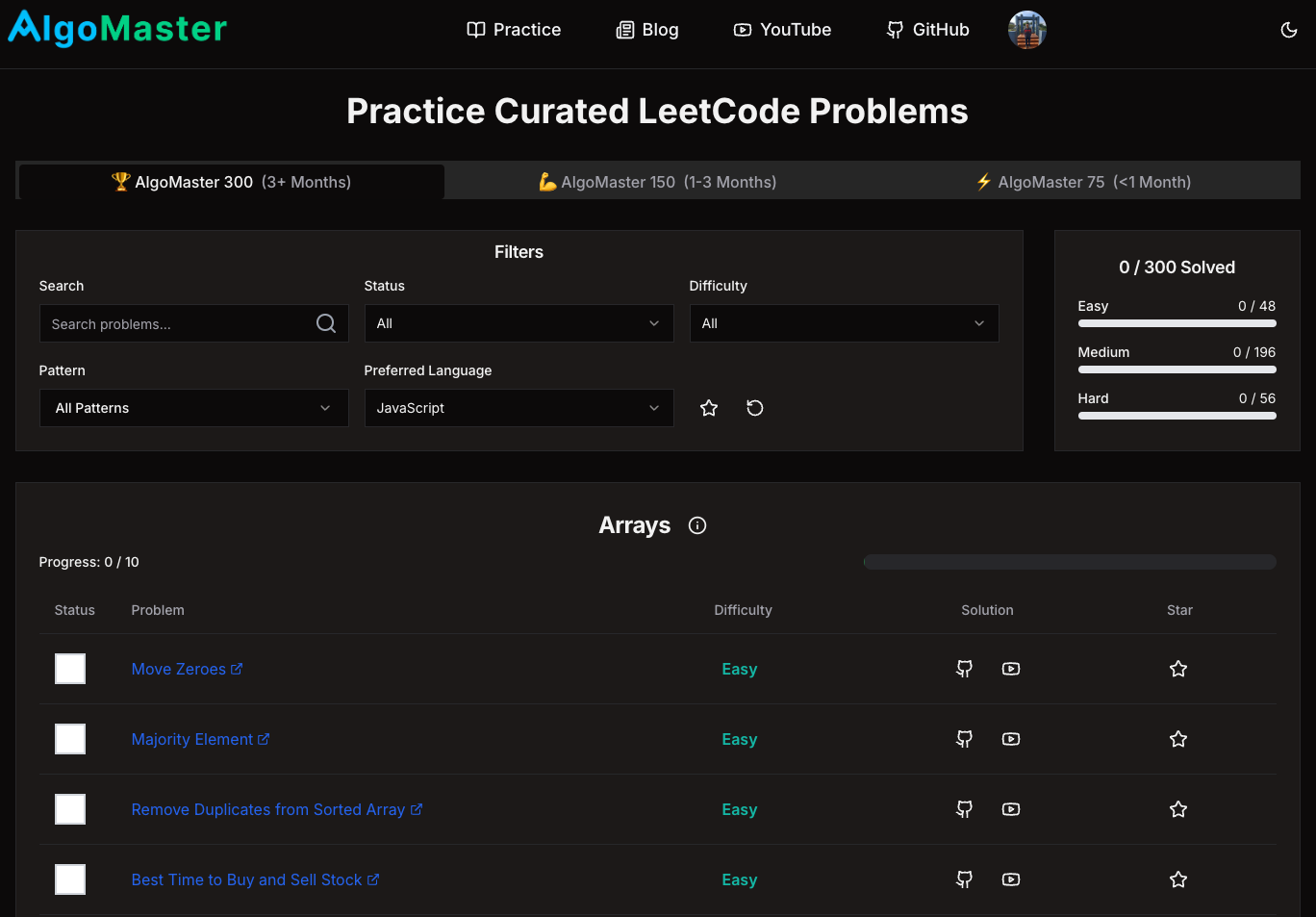
Task: Toggle dark mode with the moon icon
Action: coord(1289,30)
